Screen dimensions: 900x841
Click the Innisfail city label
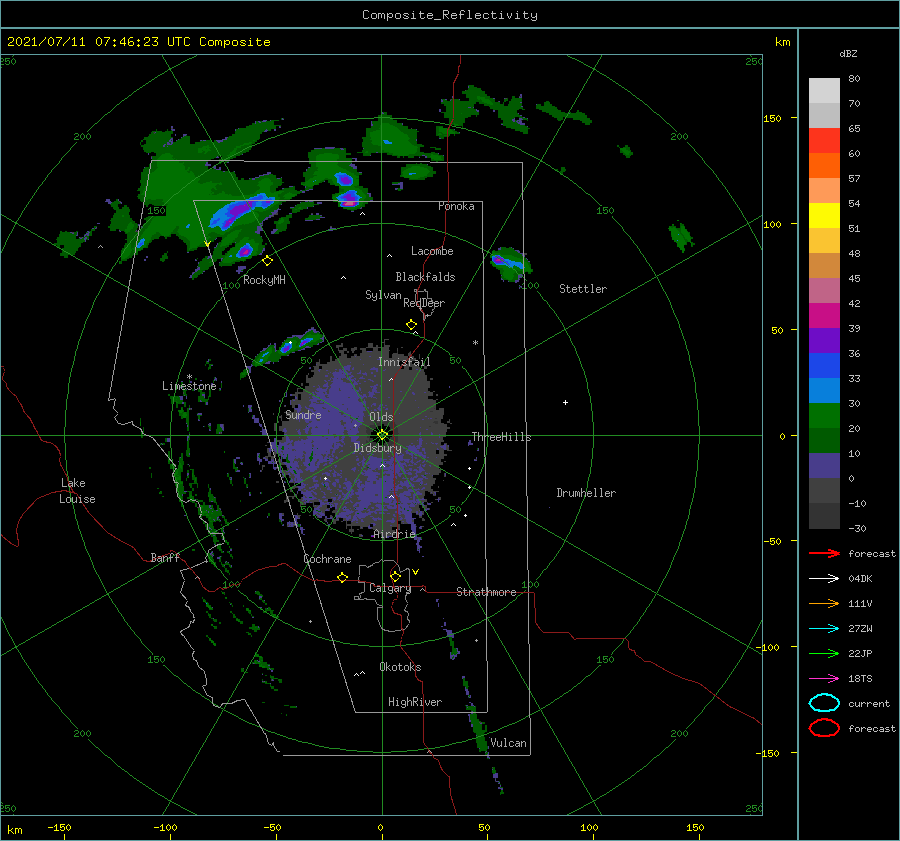404,362
